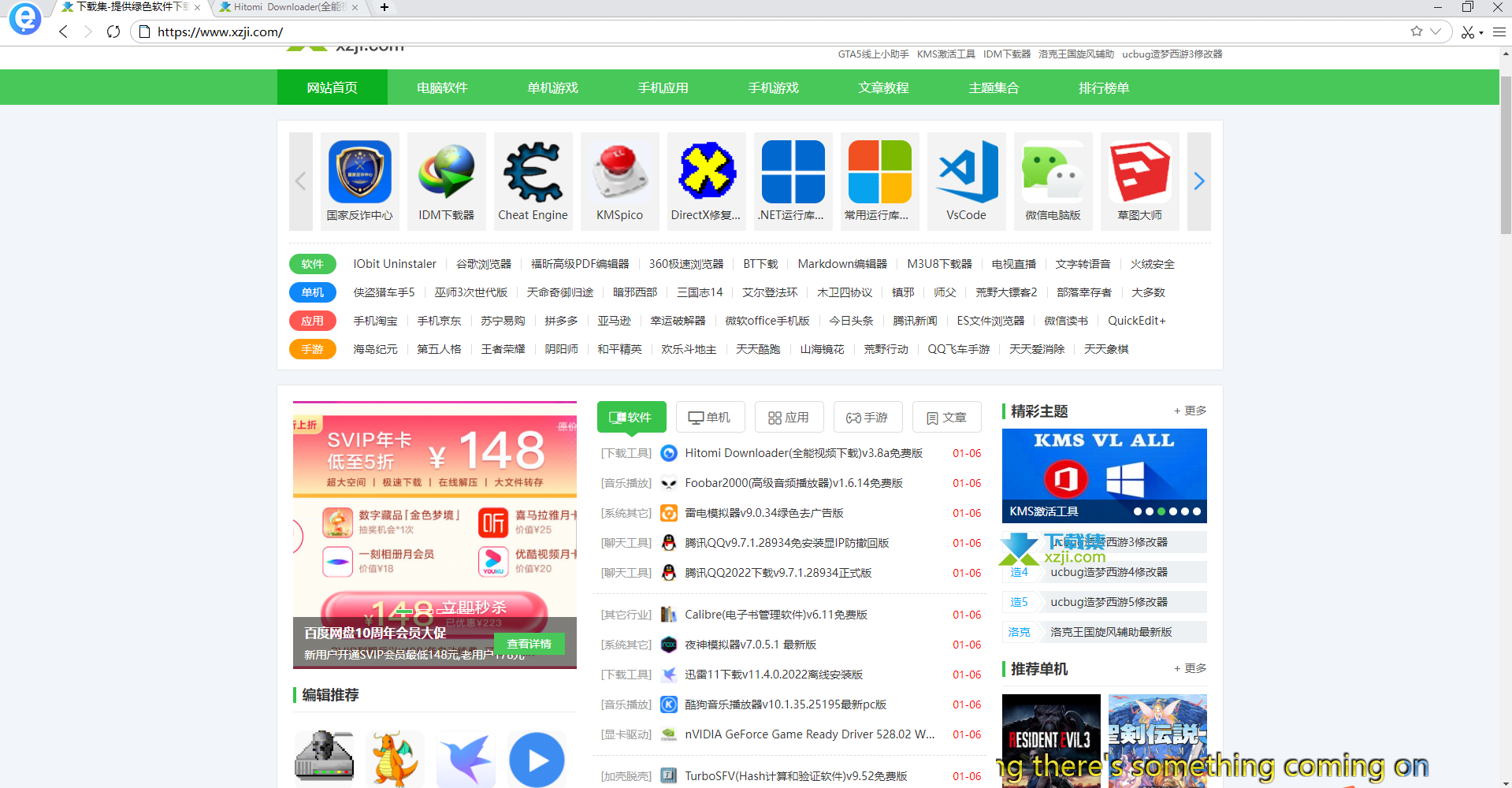This screenshot has width=1512, height=788.
Task: Bookmark page with the star icon
Action: point(1417,32)
